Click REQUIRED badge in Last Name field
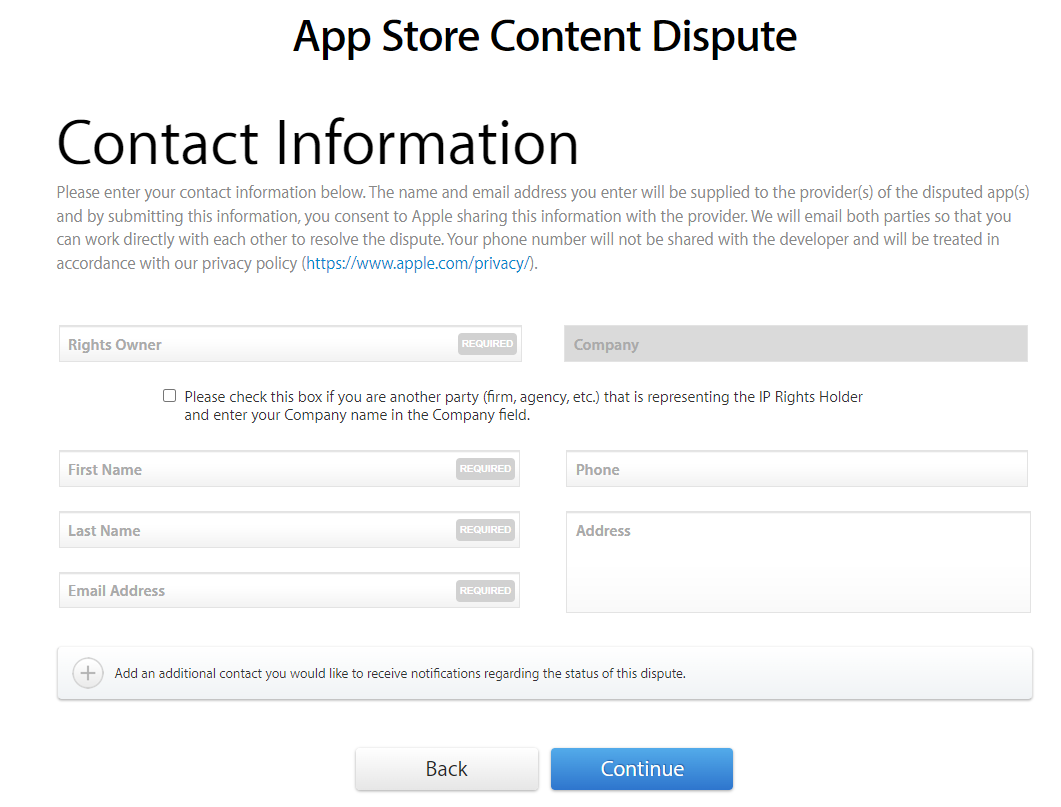 [485, 530]
